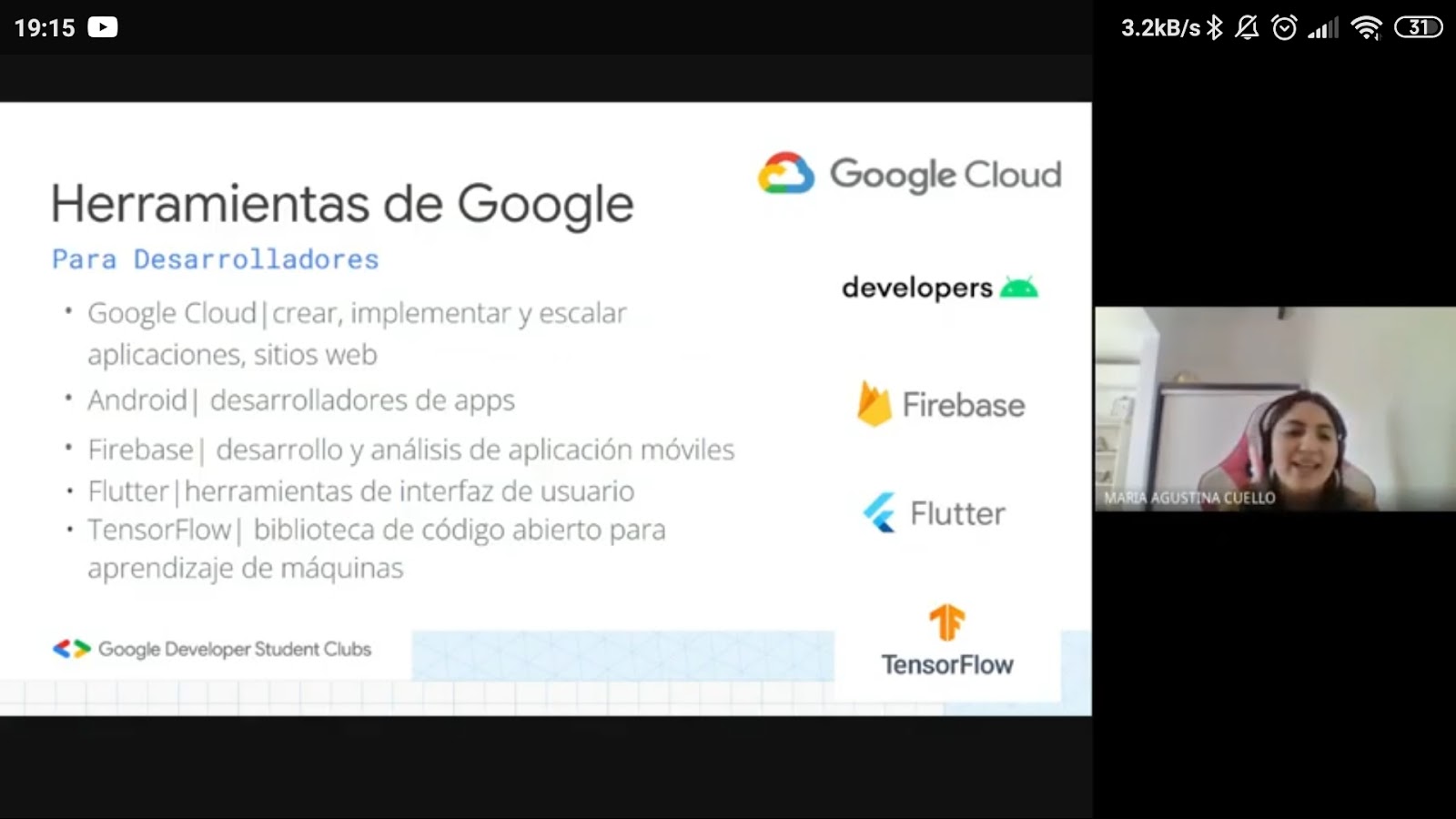
Task: Tap the muted notifications bell icon
Action: pos(1247,27)
